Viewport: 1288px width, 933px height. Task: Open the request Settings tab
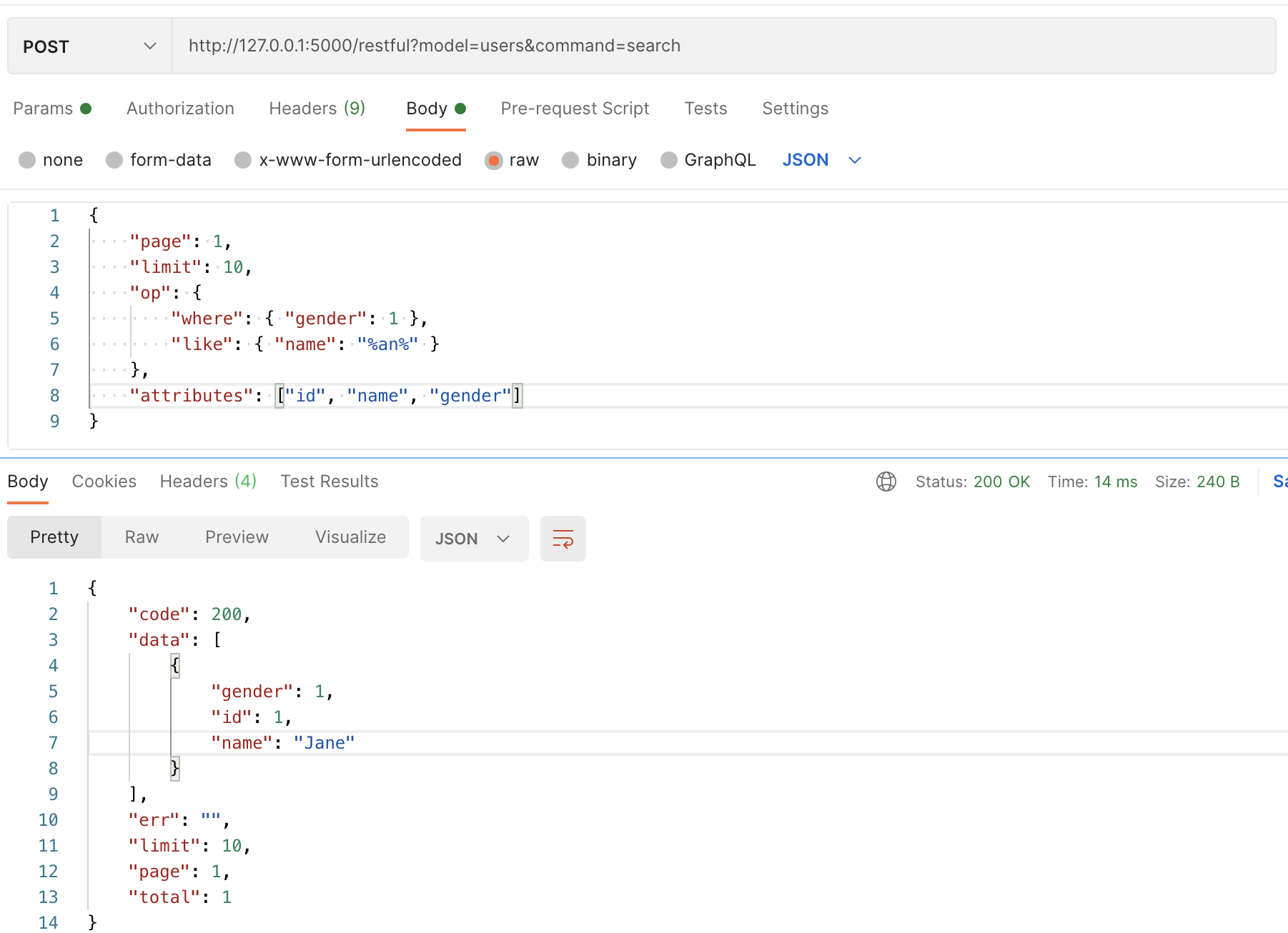click(x=795, y=109)
